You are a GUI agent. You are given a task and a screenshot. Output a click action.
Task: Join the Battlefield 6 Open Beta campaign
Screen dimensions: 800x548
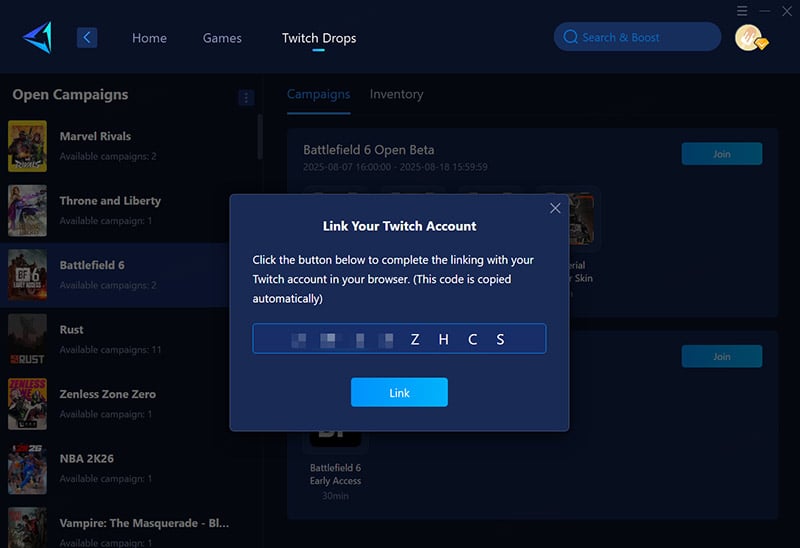coord(721,154)
